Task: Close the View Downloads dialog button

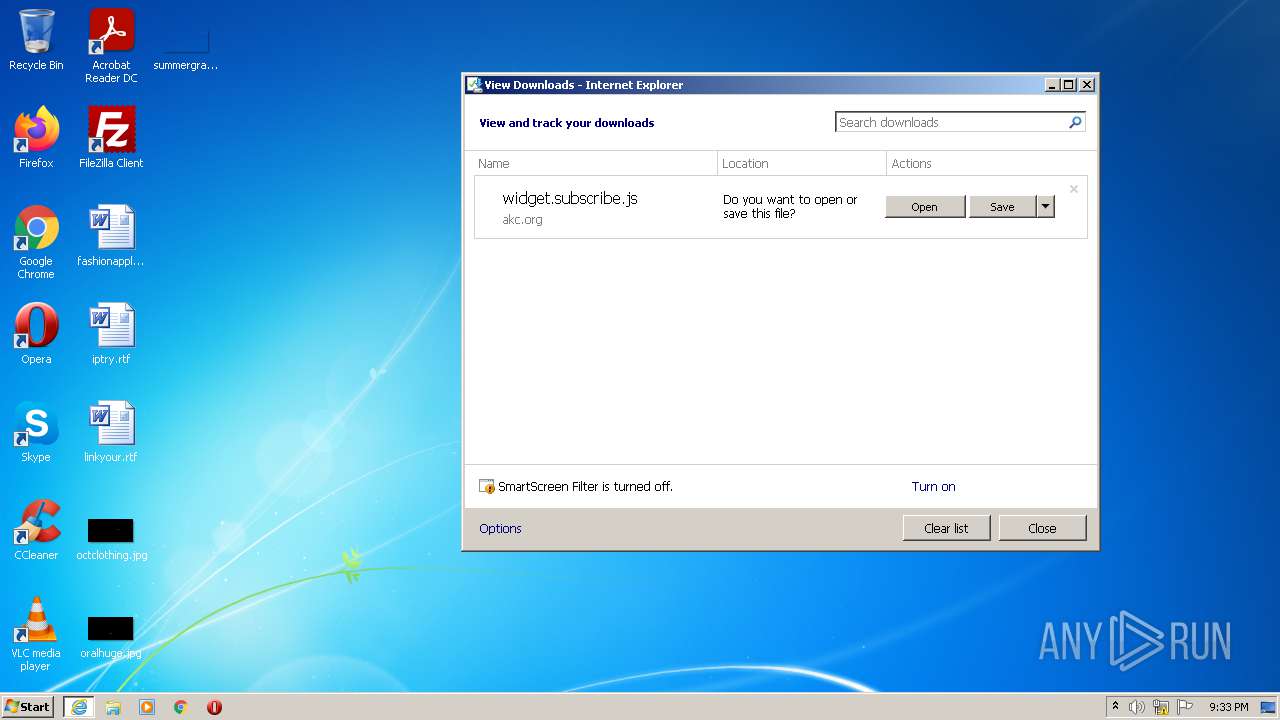Action: point(1042,528)
